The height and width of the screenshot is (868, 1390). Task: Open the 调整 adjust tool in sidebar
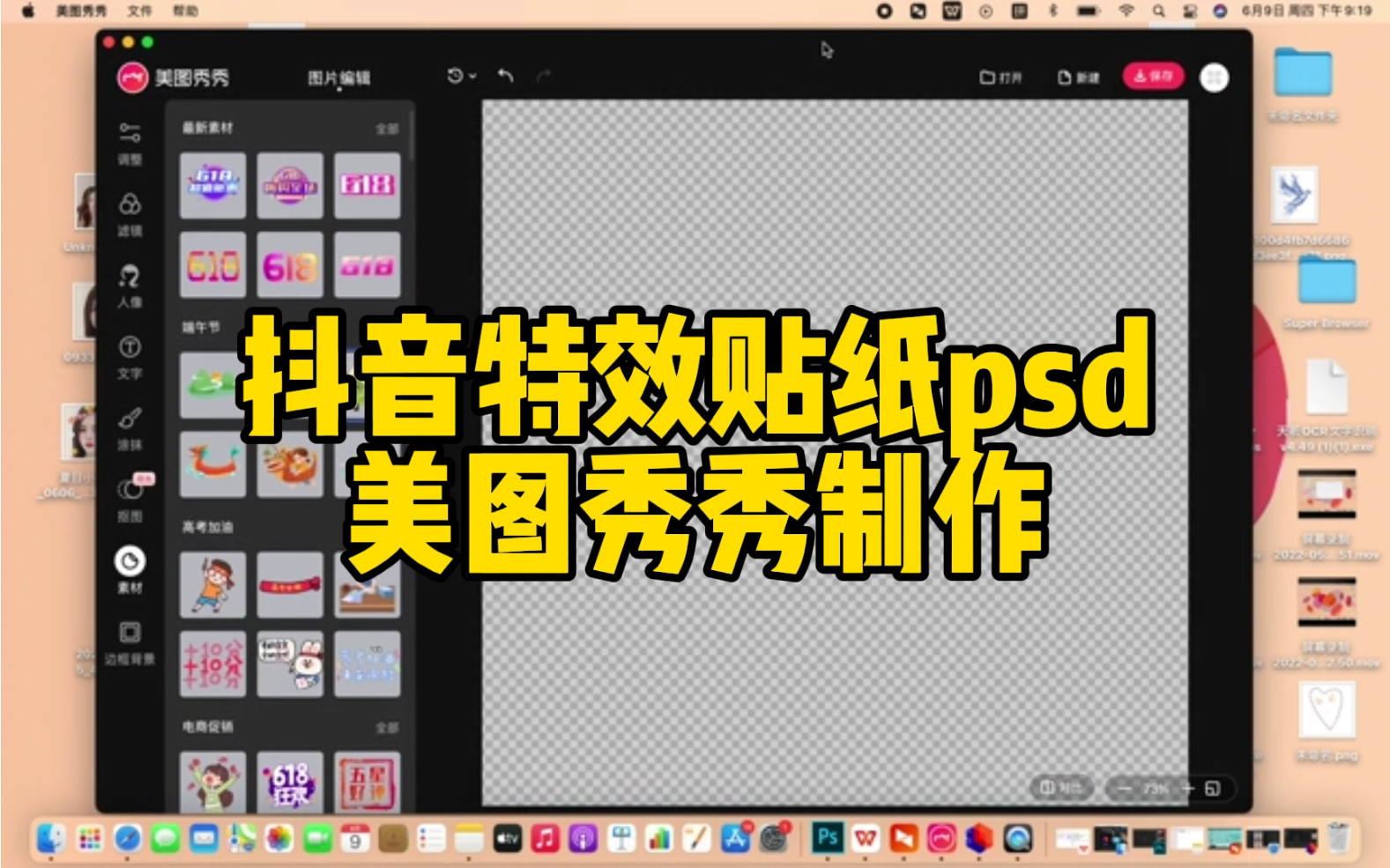(130, 144)
